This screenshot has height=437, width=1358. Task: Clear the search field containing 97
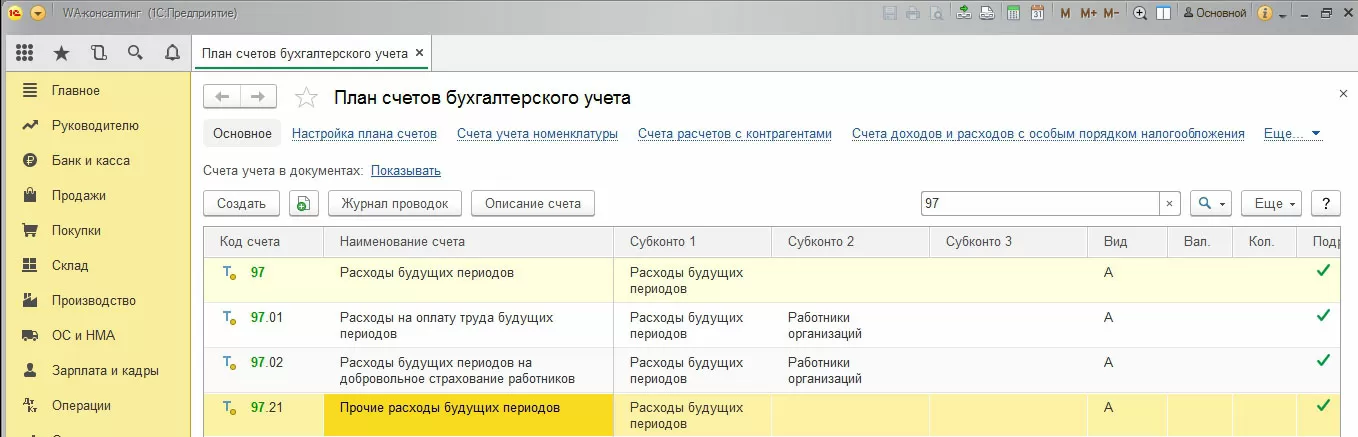1170,203
